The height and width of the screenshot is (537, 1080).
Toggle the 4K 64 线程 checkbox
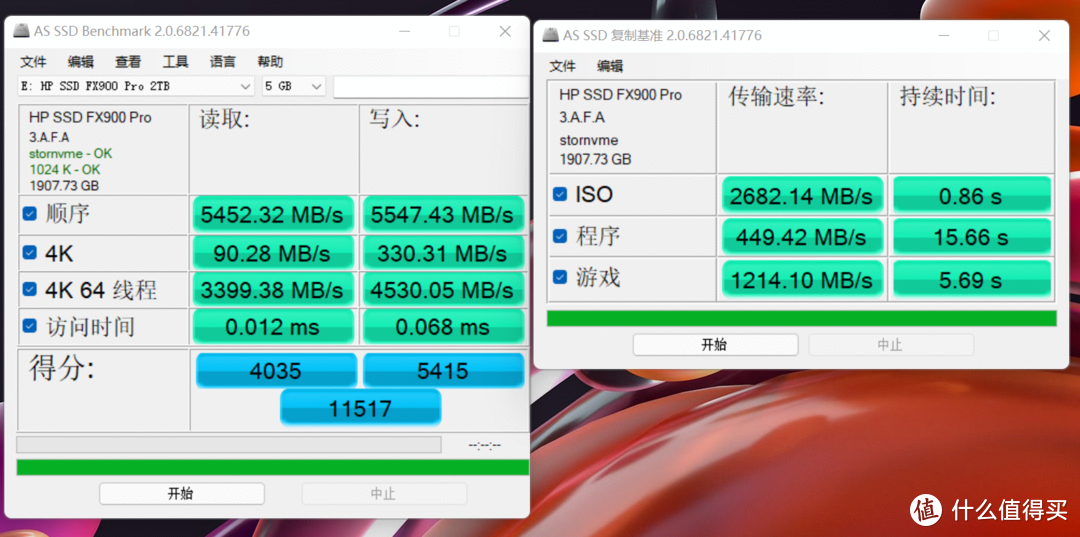coord(29,289)
